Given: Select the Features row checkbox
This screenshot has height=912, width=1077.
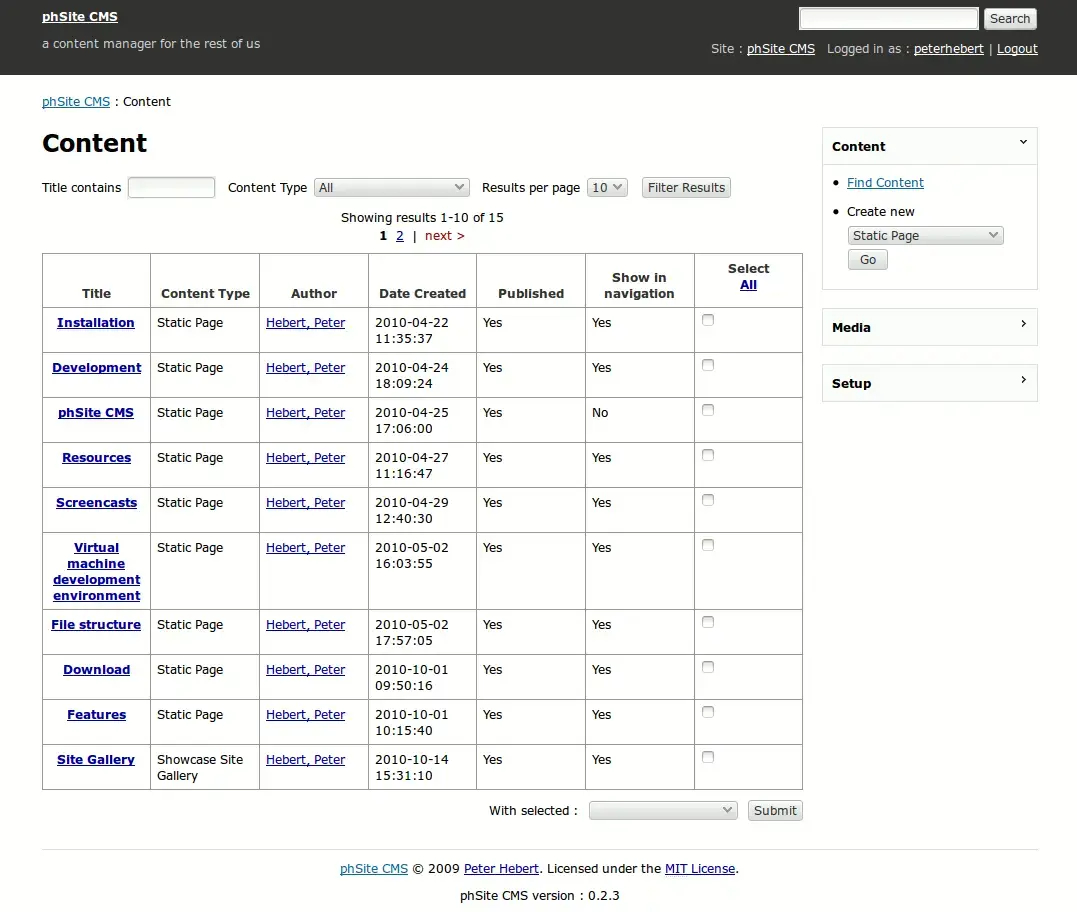Looking at the screenshot, I should [x=708, y=712].
